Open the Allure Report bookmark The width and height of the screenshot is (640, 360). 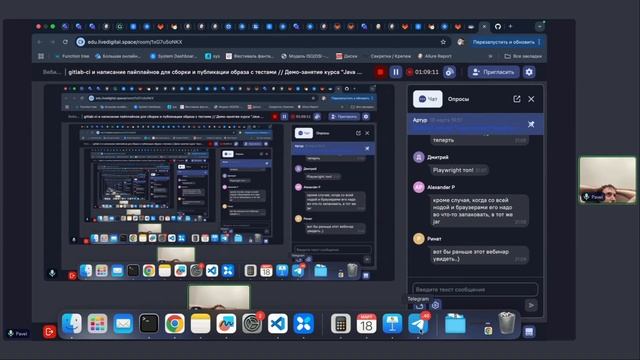(x=435, y=56)
